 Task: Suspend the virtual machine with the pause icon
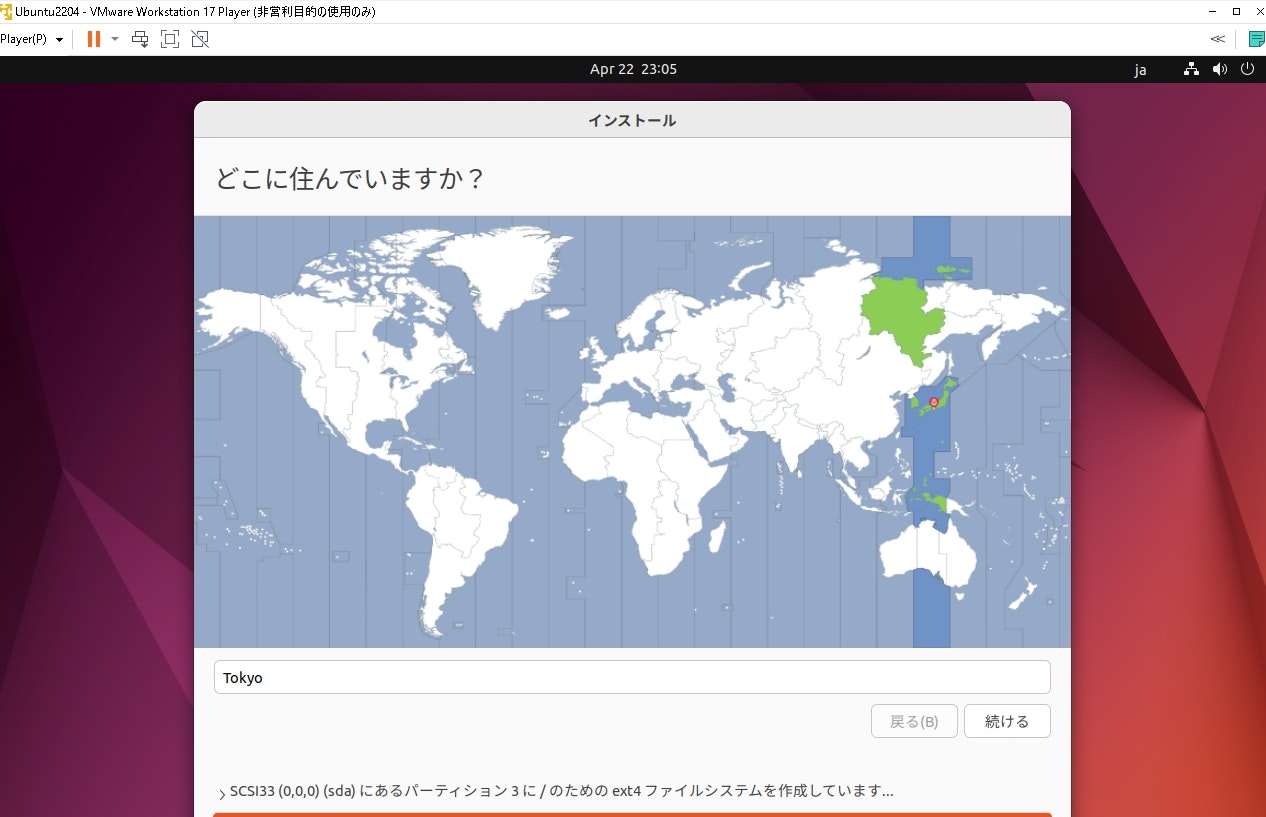coord(94,39)
